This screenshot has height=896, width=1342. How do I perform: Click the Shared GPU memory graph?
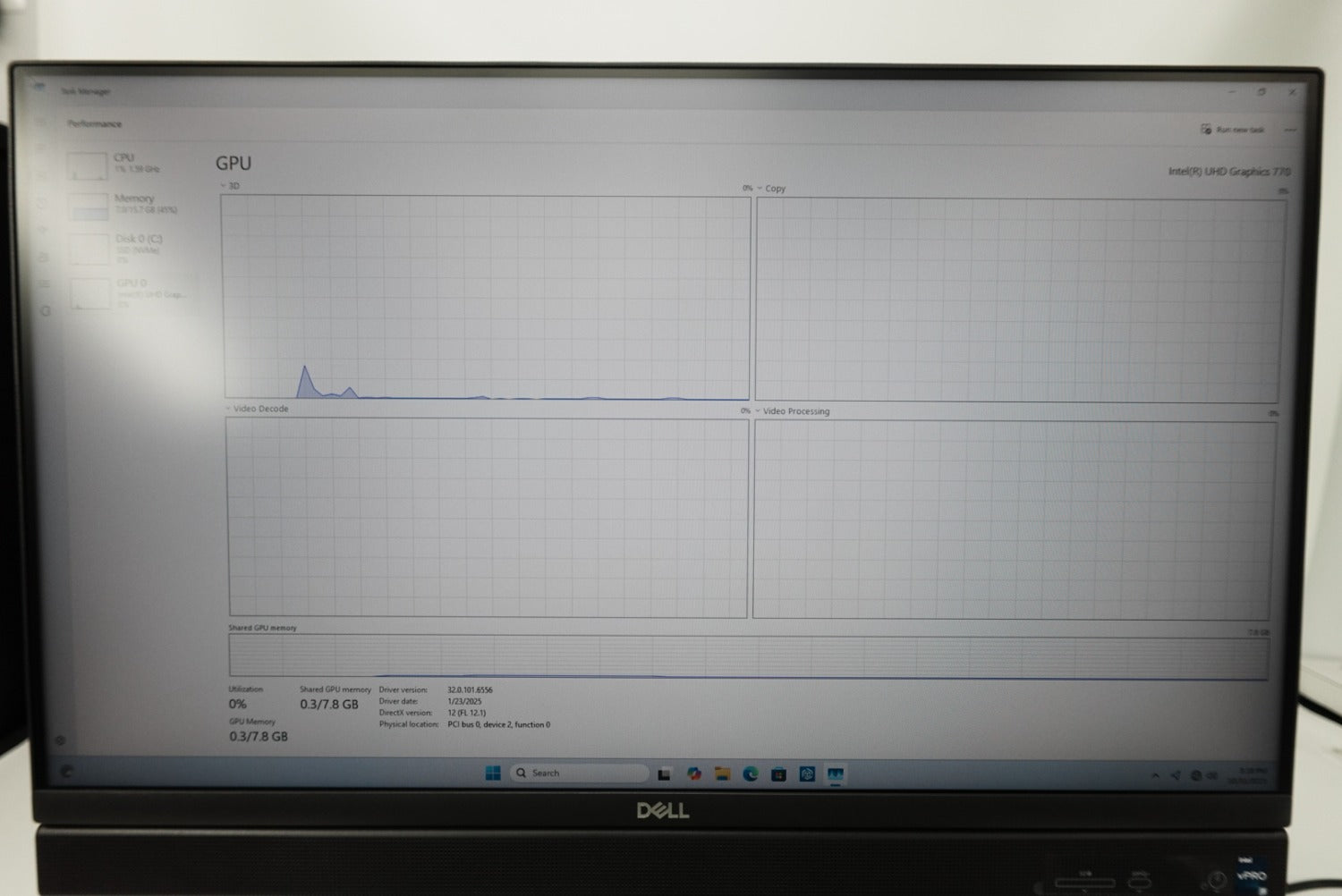click(x=748, y=657)
